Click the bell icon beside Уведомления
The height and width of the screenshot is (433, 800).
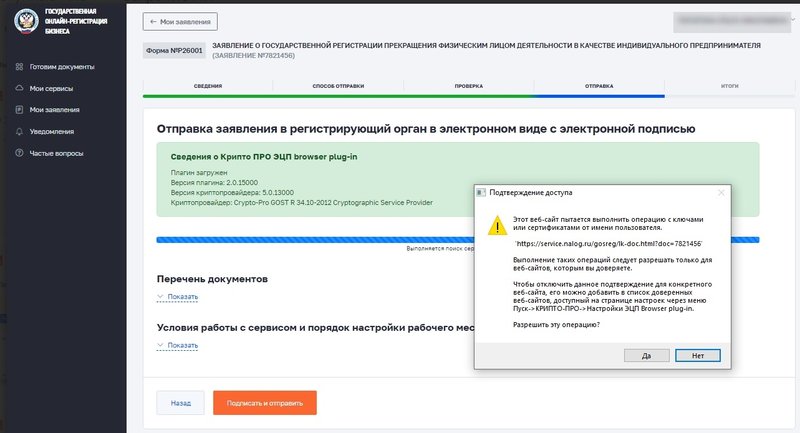[x=19, y=132]
